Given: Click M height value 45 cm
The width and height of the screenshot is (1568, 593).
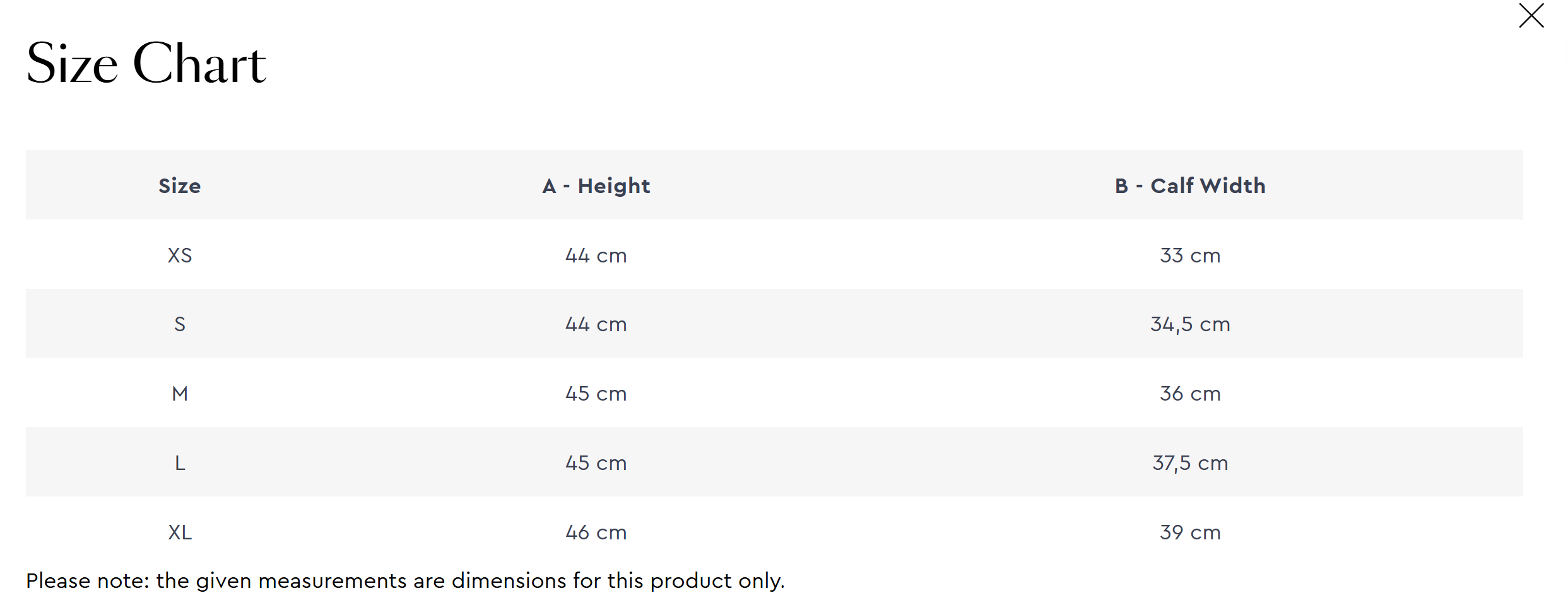Looking at the screenshot, I should point(596,394).
